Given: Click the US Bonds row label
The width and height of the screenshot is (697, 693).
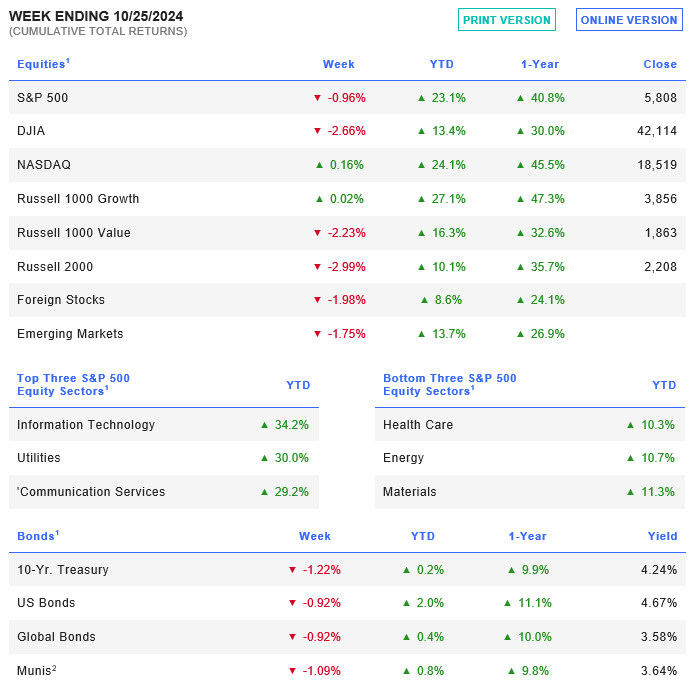Looking at the screenshot, I should (46, 603).
